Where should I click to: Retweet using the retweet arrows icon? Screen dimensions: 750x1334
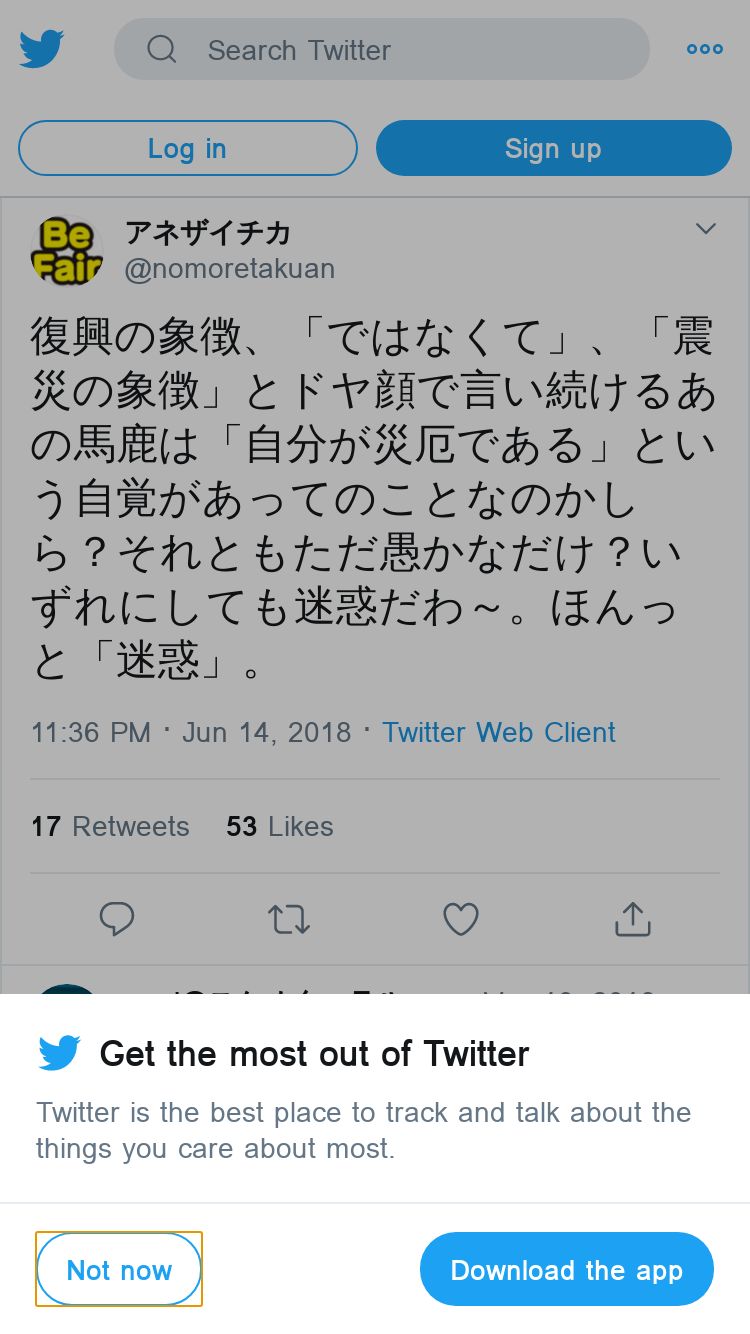tap(289, 919)
